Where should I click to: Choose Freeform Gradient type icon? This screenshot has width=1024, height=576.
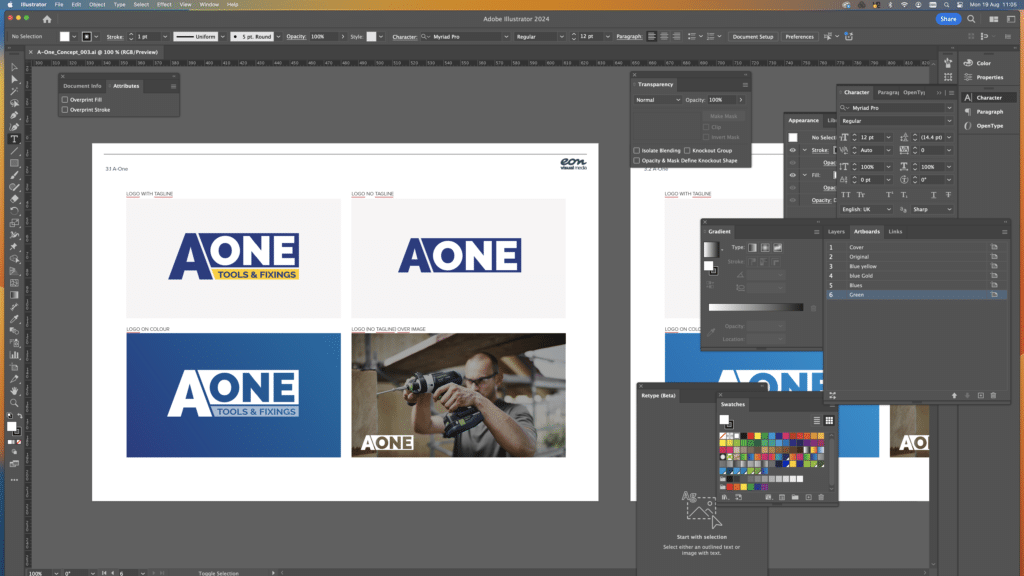[777, 248]
